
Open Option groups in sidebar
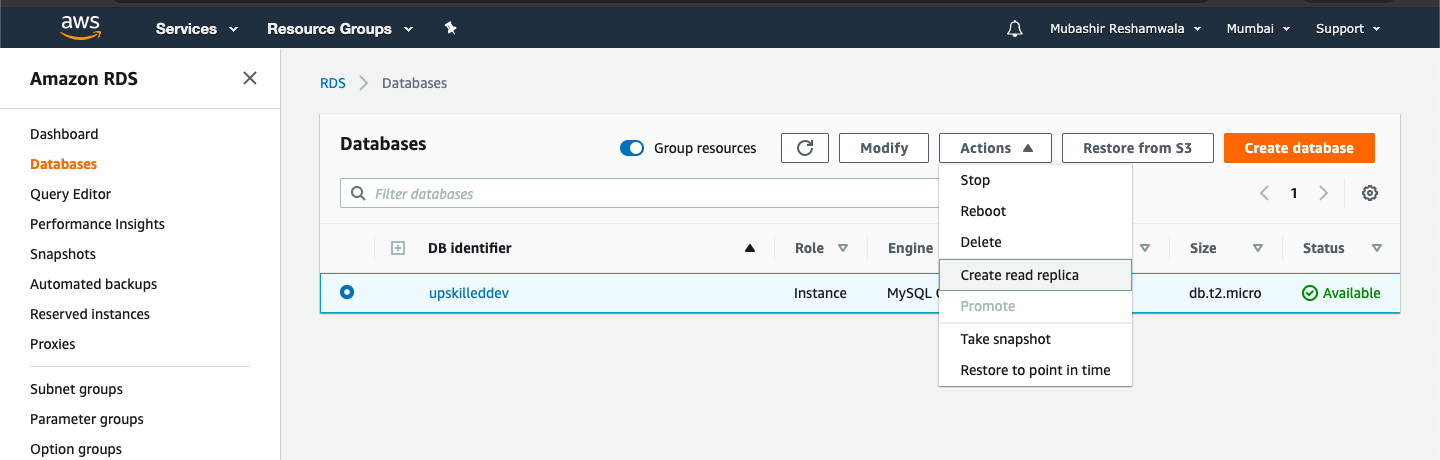[76, 449]
